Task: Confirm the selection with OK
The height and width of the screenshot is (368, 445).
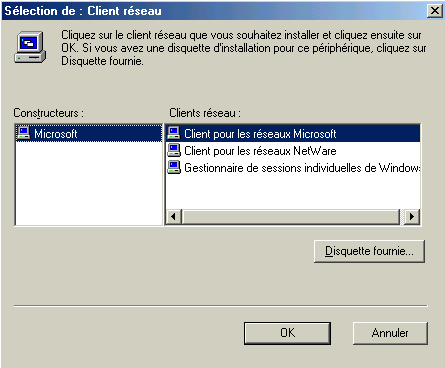Action: [x=287, y=333]
